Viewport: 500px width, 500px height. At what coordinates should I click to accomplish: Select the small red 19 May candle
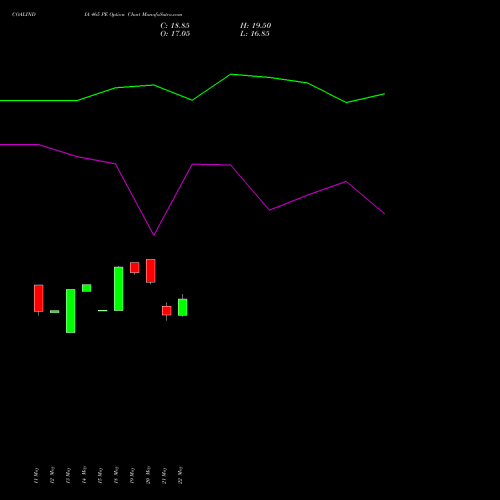coord(135,268)
